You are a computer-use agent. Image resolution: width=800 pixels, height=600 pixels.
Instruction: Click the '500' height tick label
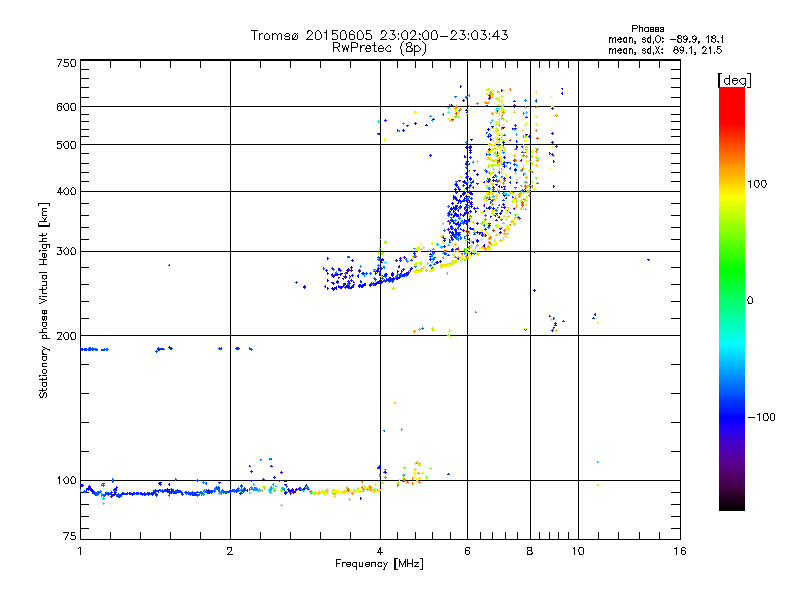pos(66,145)
